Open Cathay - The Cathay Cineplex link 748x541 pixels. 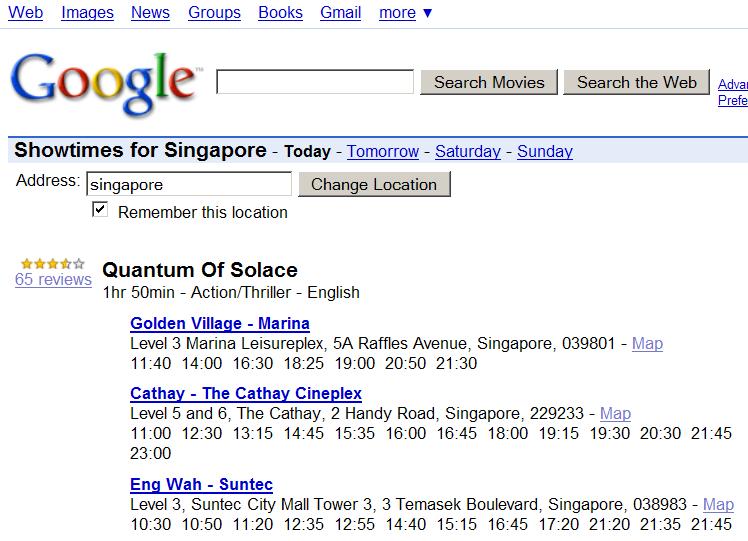pos(246,394)
